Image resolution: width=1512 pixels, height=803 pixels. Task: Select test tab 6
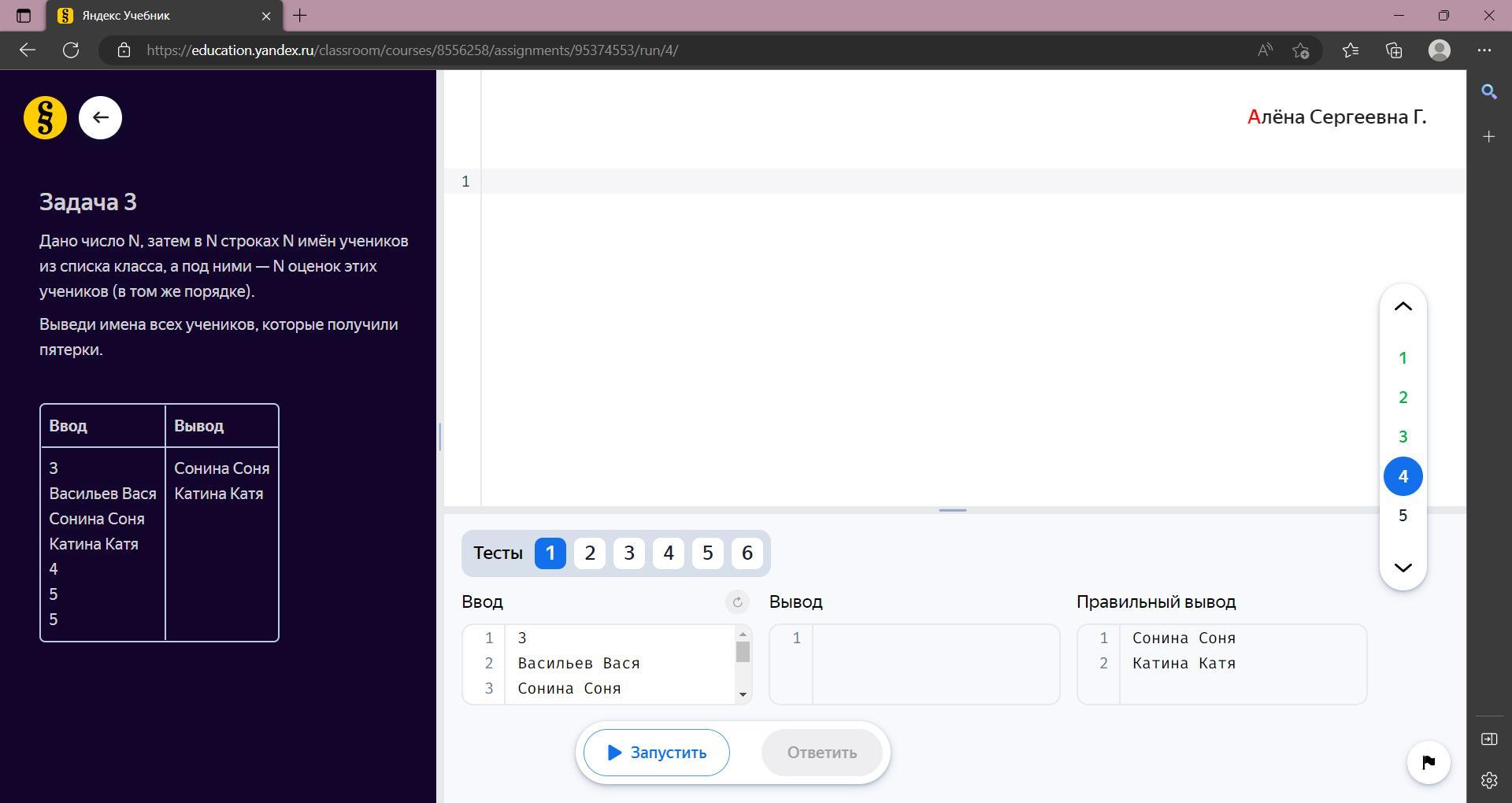(747, 553)
